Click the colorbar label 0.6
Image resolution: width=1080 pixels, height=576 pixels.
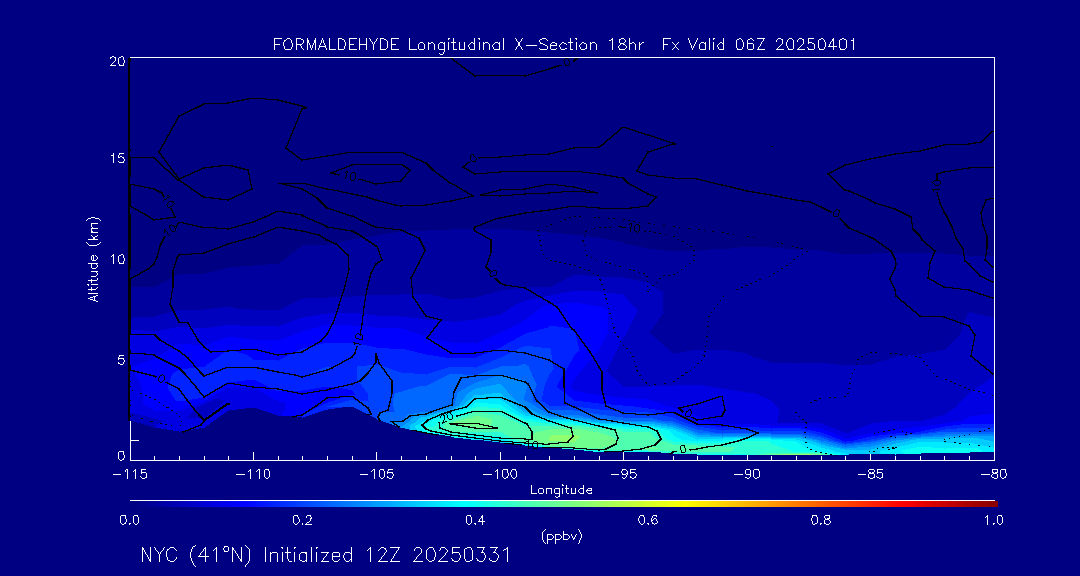click(x=648, y=520)
